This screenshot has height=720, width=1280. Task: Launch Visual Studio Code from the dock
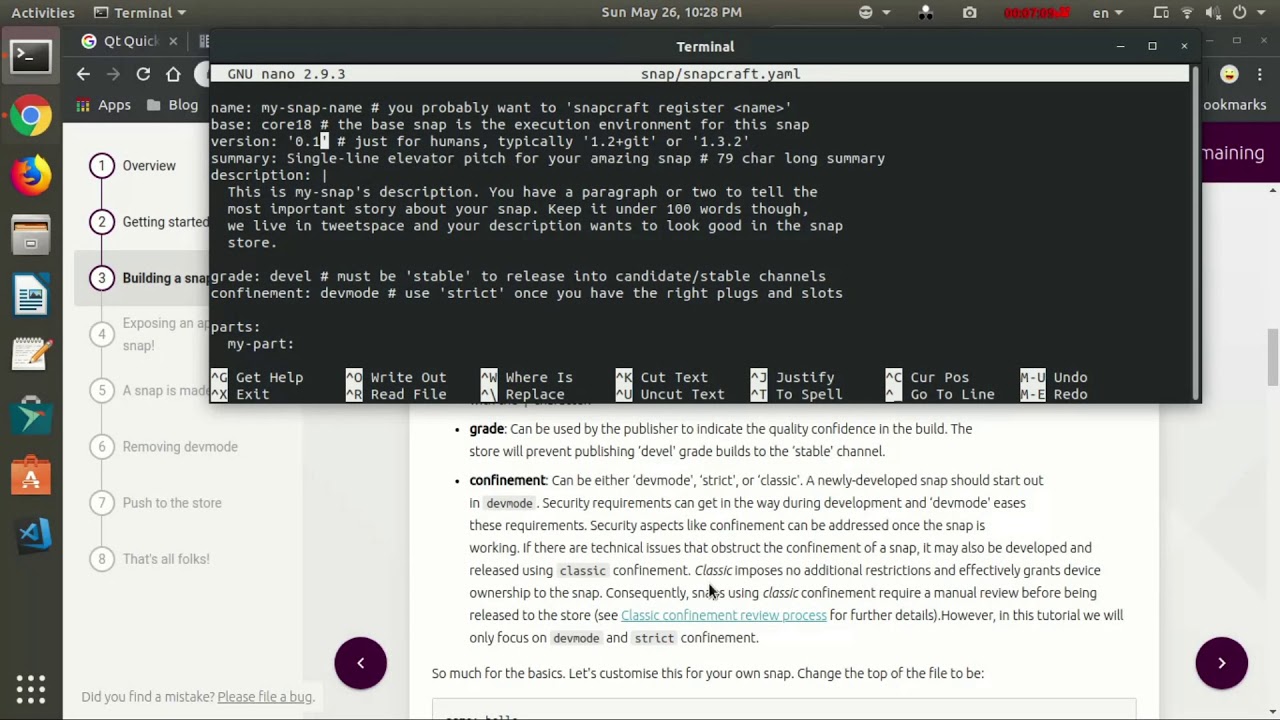click(31, 535)
